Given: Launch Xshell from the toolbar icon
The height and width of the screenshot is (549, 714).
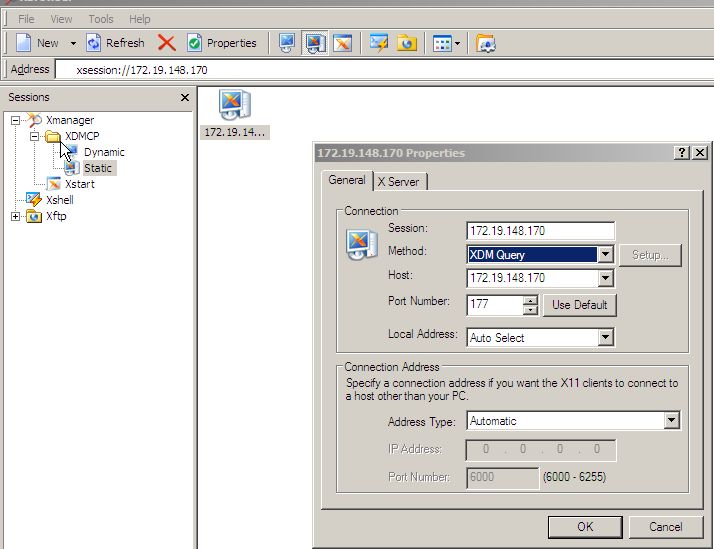Looking at the screenshot, I should (x=378, y=43).
